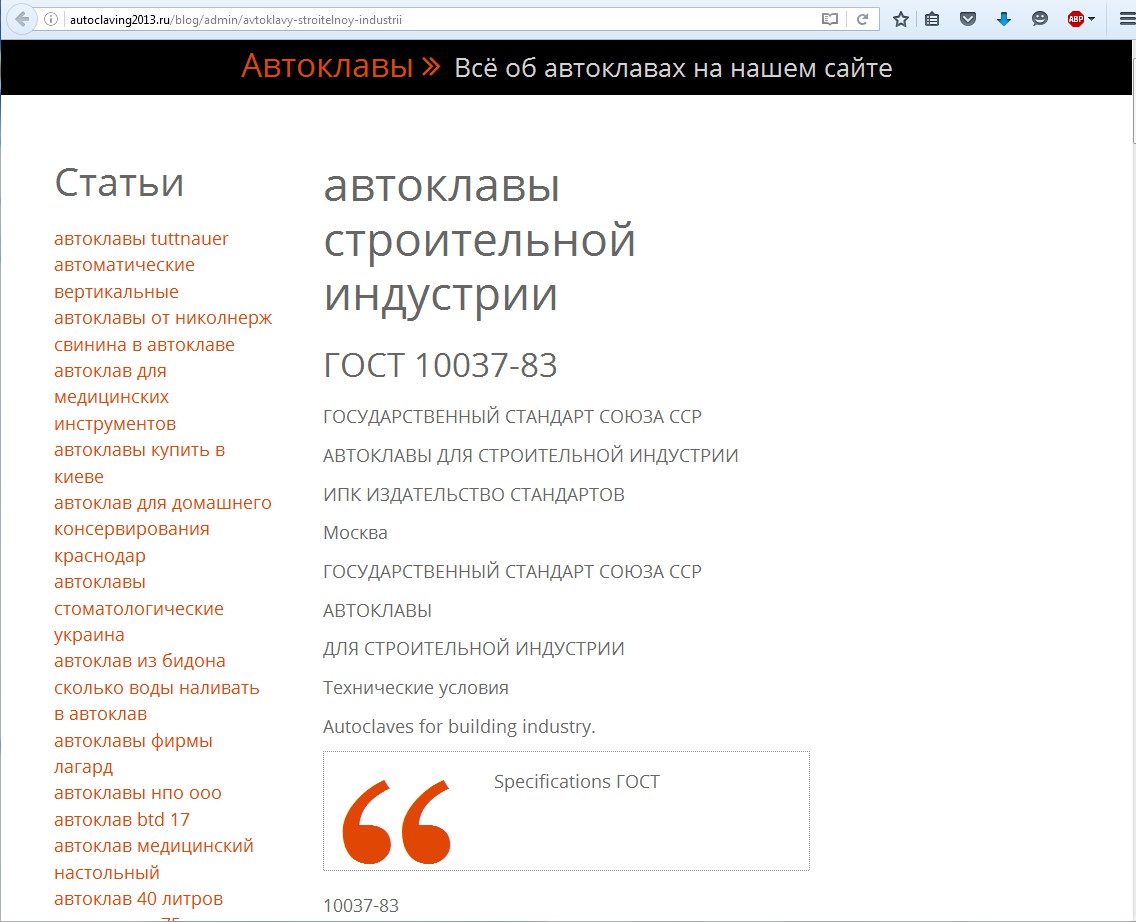Click the main heading автоклавы строительной индустрии
This screenshot has width=1136, height=922.
(x=479, y=241)
